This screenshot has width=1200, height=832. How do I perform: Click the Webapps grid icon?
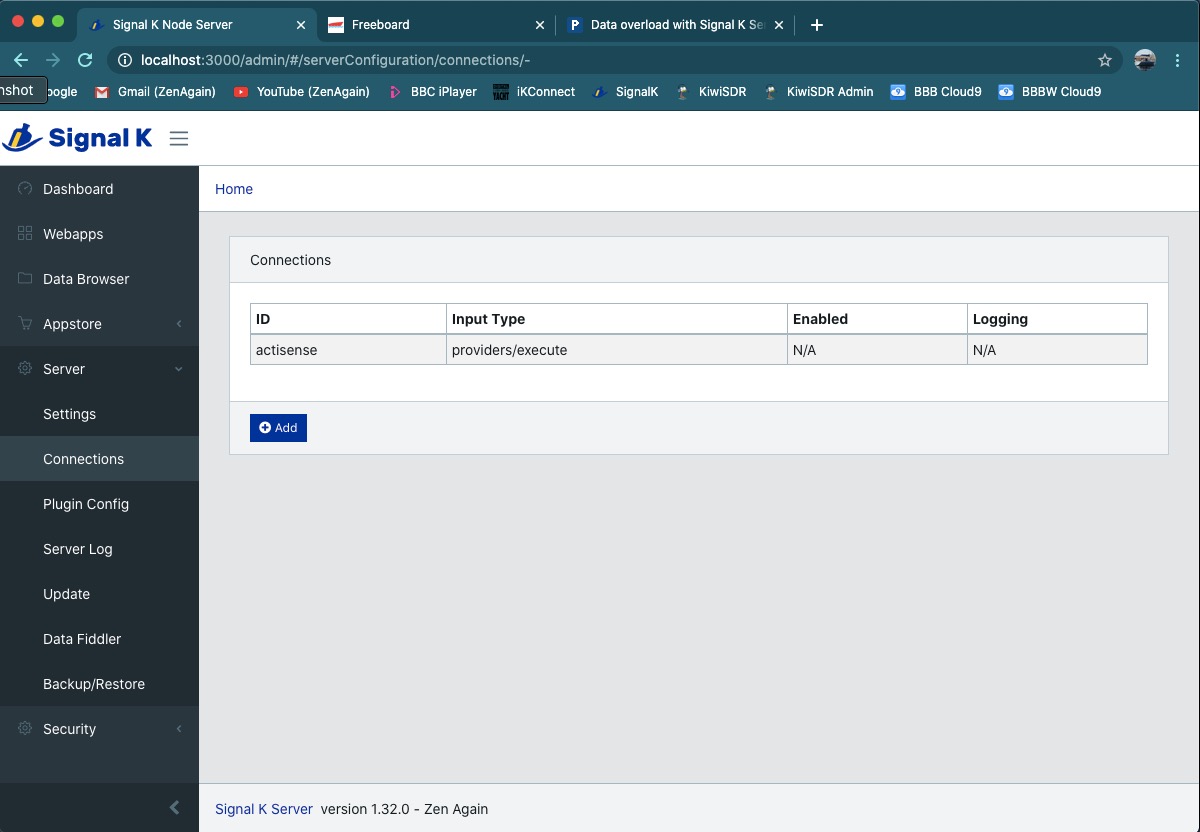(25, 234)
